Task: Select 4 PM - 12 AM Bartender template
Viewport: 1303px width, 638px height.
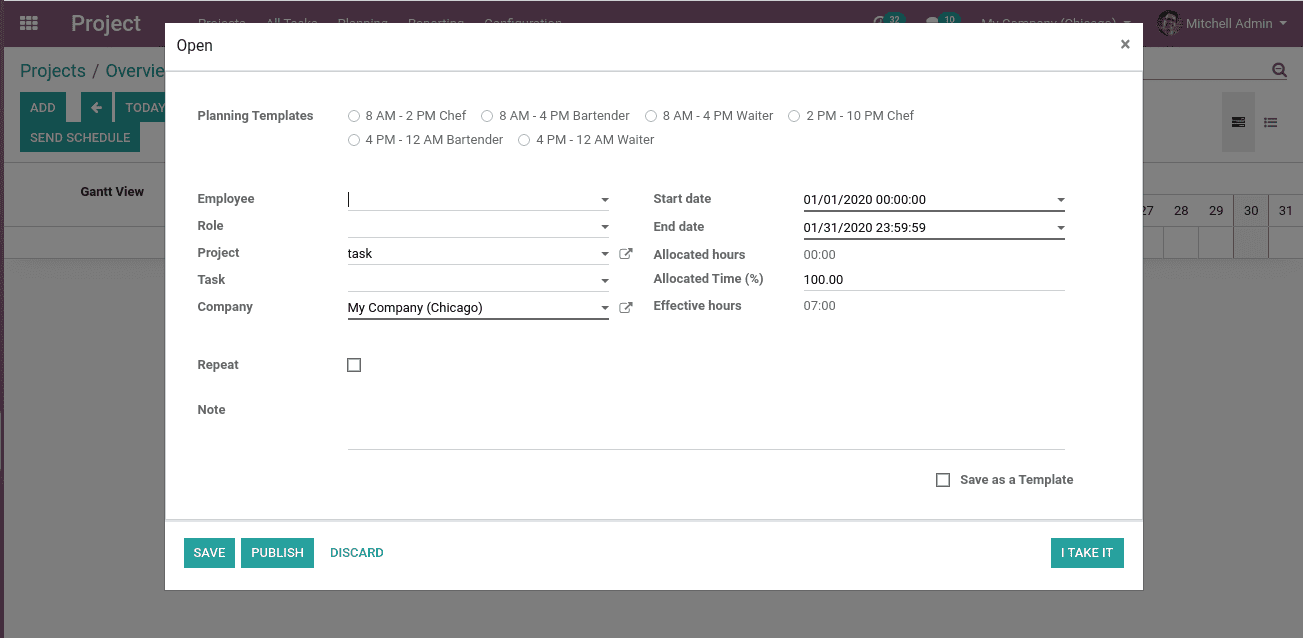Action: 354,140
